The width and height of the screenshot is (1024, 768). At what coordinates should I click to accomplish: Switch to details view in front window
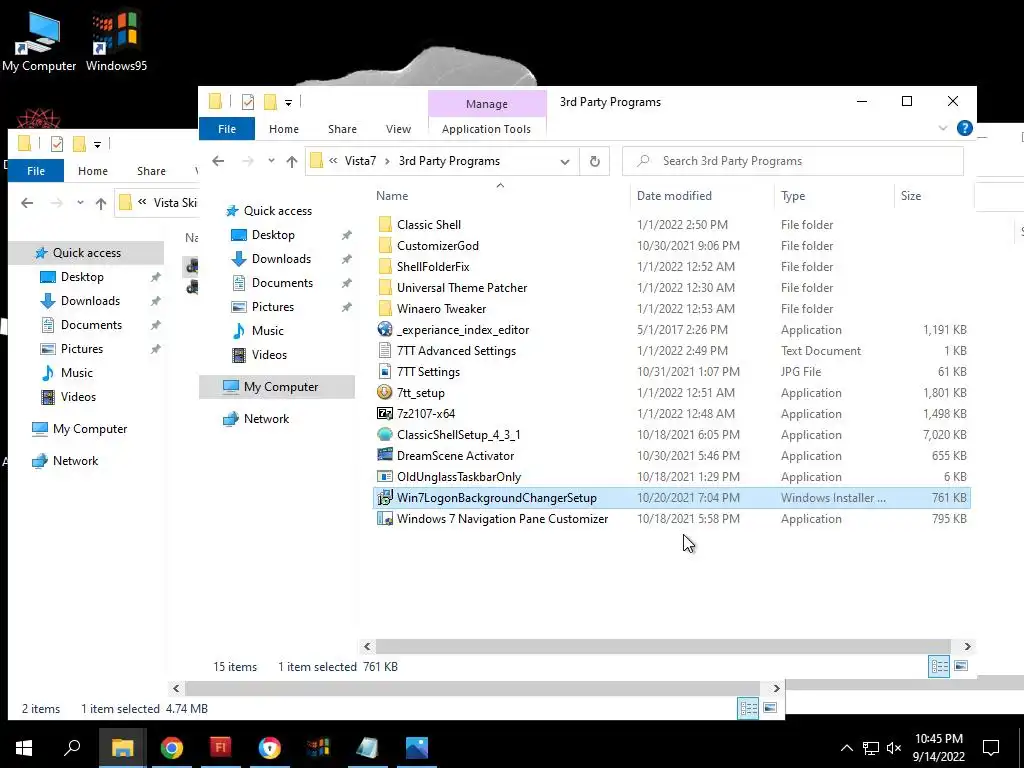point(939,666)
